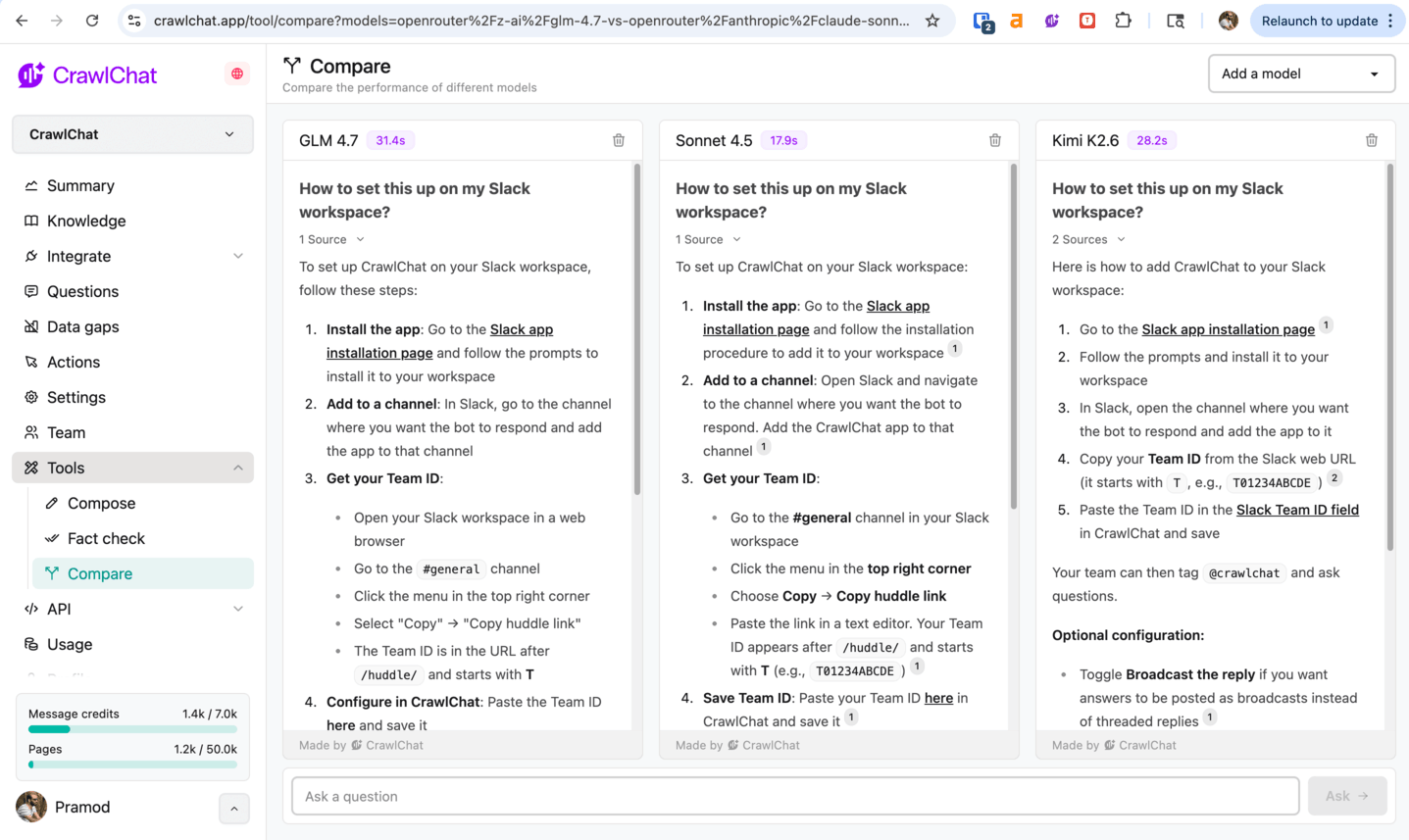This screenshot has height=840, width=1409.
Task: Follow the Slack Team ID field link
Action: [1297, 510]
